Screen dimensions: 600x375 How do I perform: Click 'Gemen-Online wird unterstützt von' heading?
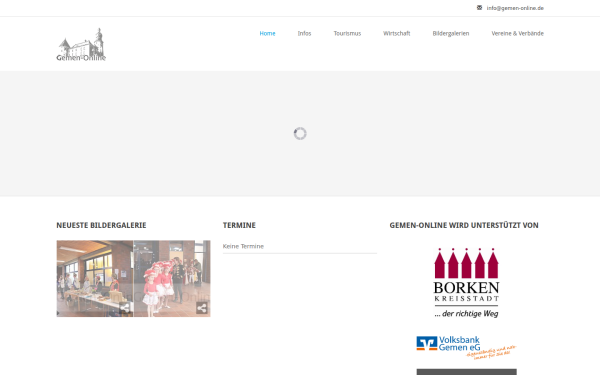click(464, 225)
